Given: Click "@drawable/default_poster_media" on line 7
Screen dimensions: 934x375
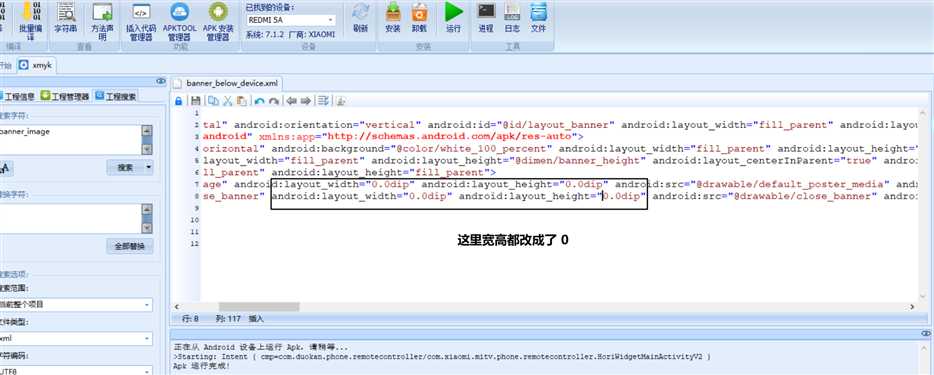Looking at the screenshot, I should pos(790,184).
